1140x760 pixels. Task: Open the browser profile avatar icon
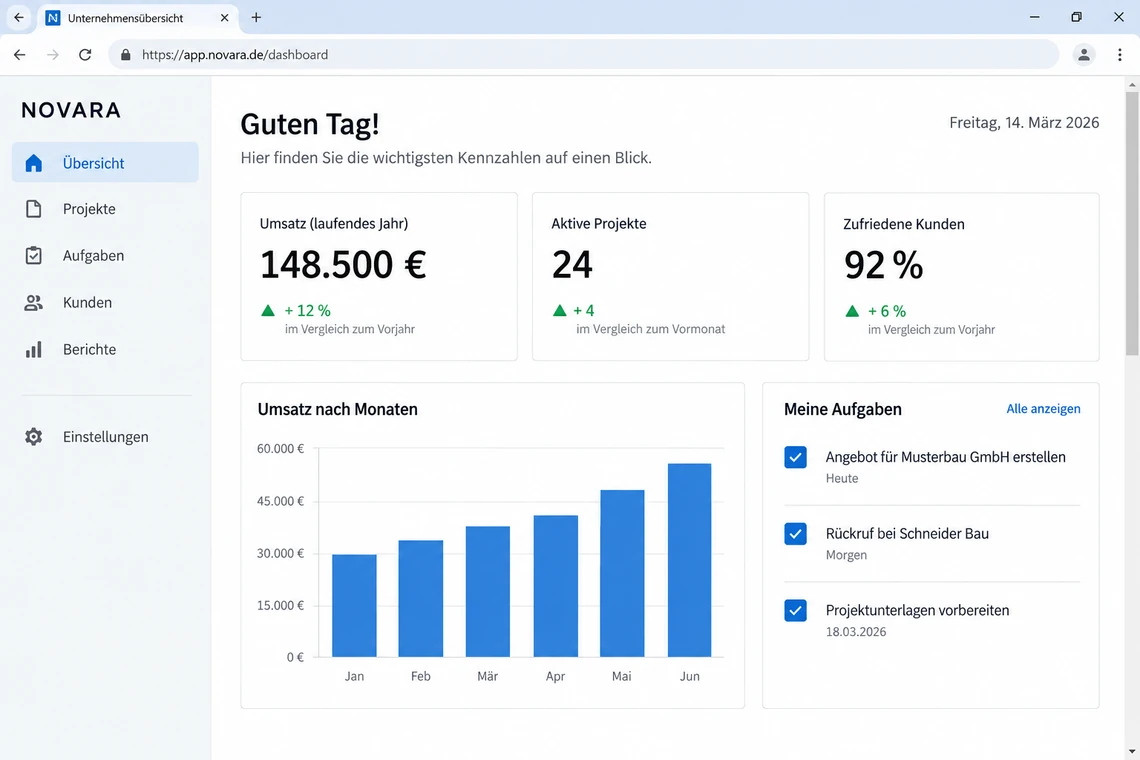1083,55
